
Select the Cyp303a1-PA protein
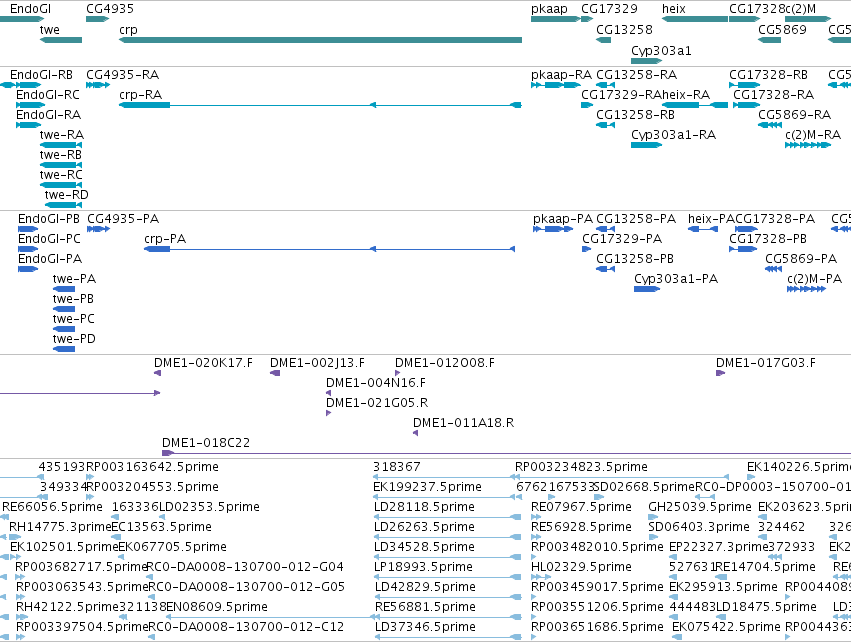pyautogui.click(x=647, y=289)
